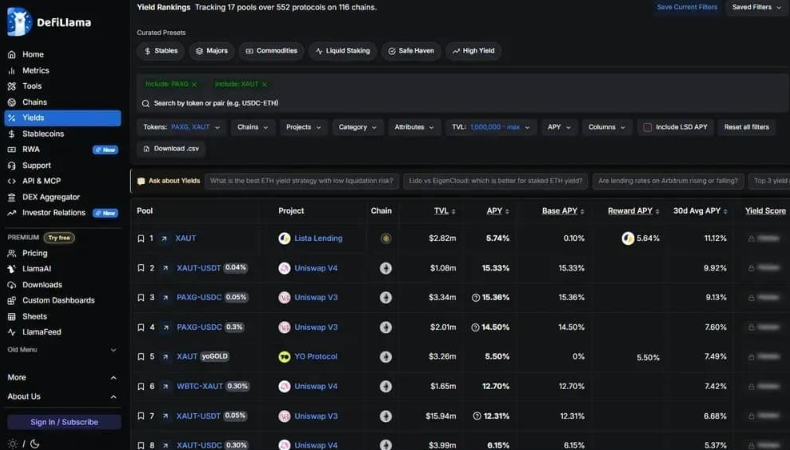Click the Try free premium badge
This screenshot has width=790, height=450.
point(59,238)
